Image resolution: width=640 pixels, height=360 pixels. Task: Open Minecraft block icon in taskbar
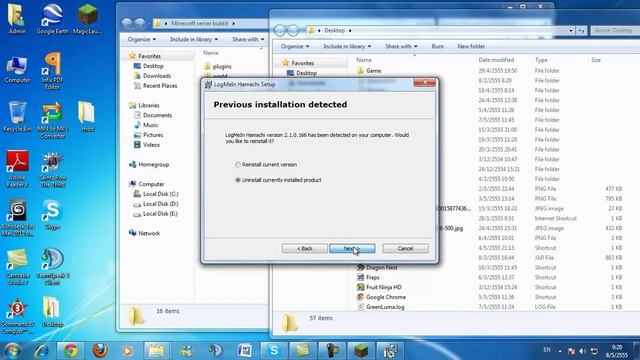click(x=361, y=351)
